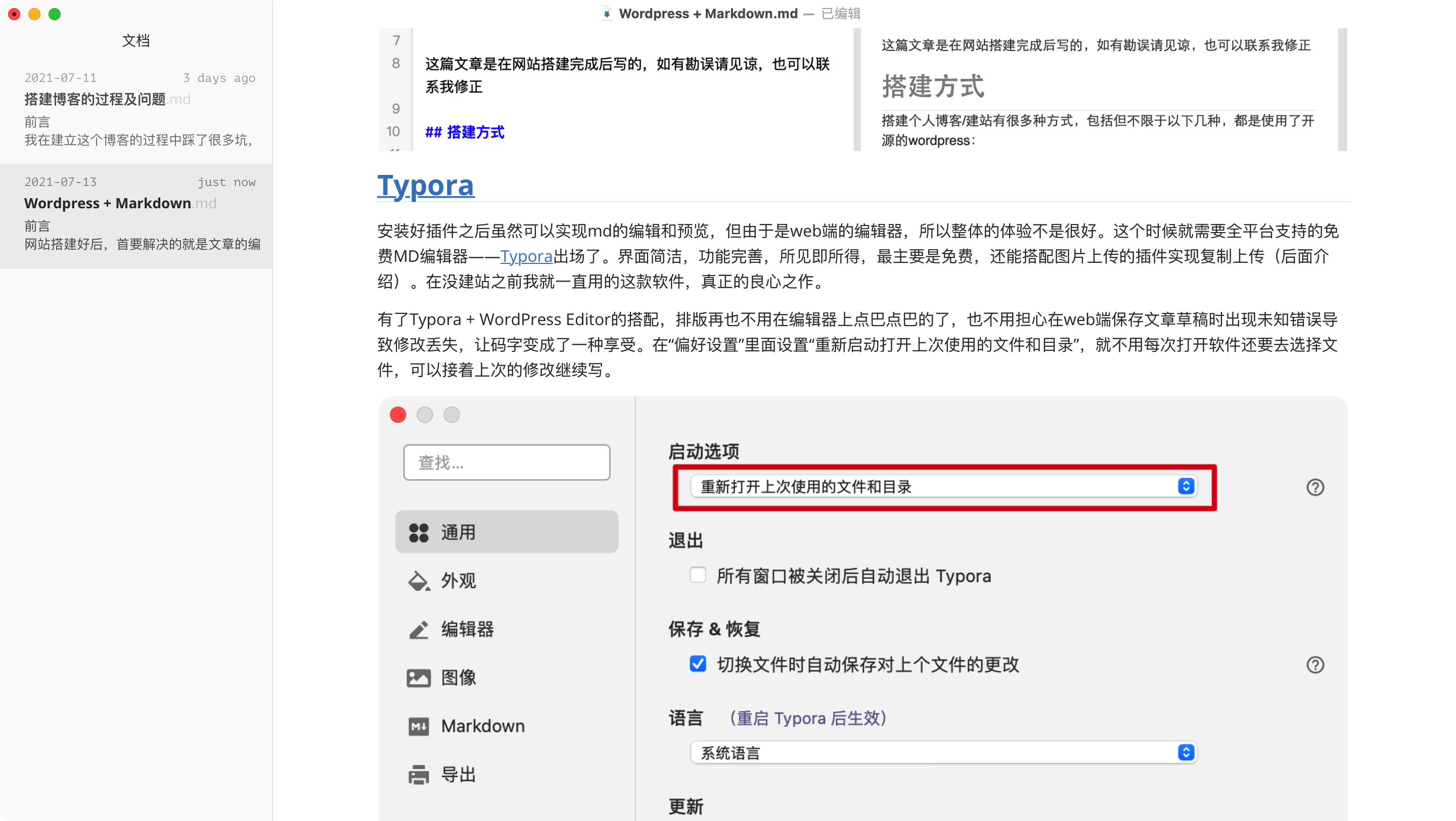This screenshot has width=1456, height=821.
Task: Click the Markdown M-arrow icon
Action: point(418,726)
